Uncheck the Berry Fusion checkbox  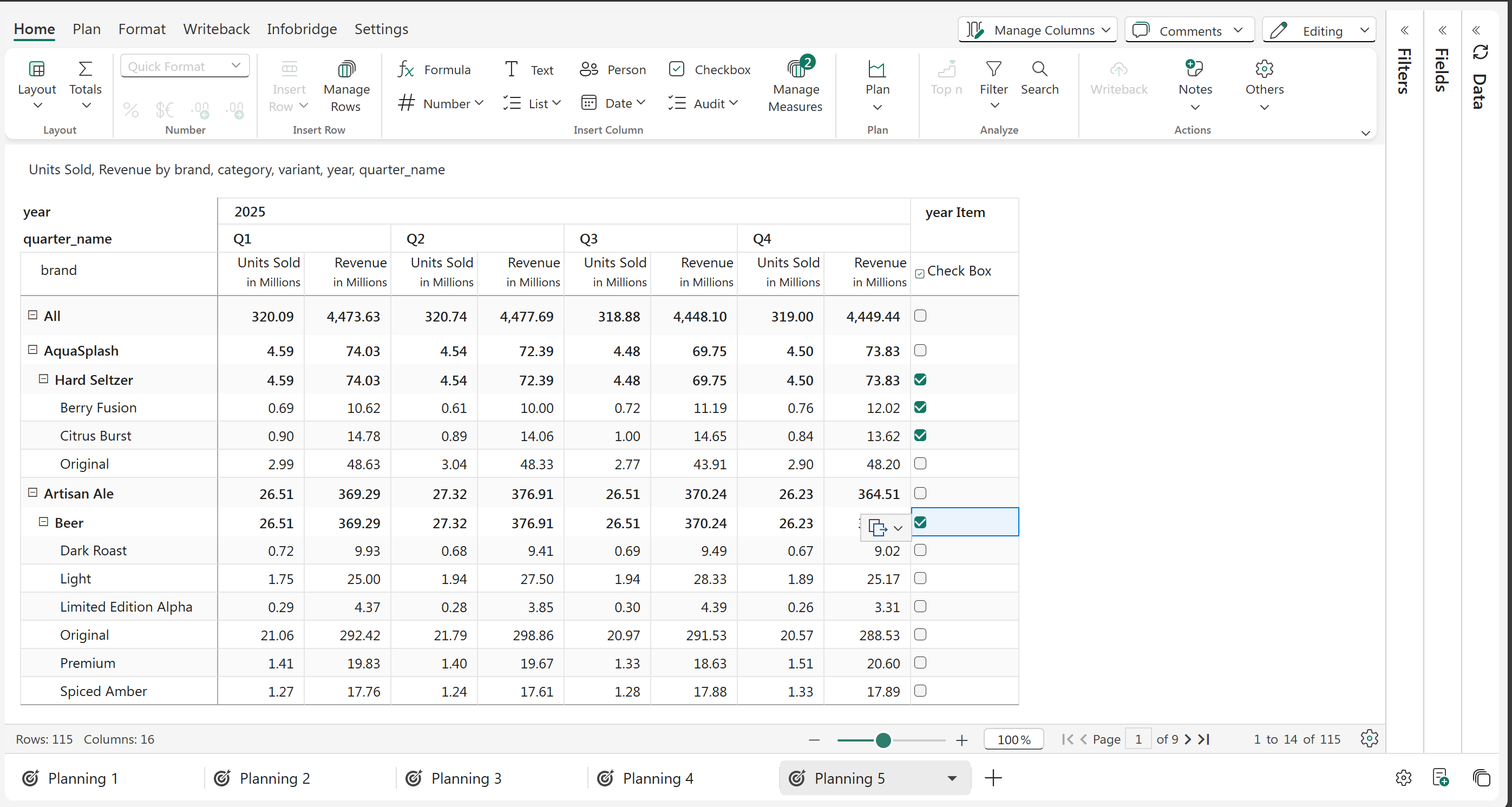click(x=920, y=408)
